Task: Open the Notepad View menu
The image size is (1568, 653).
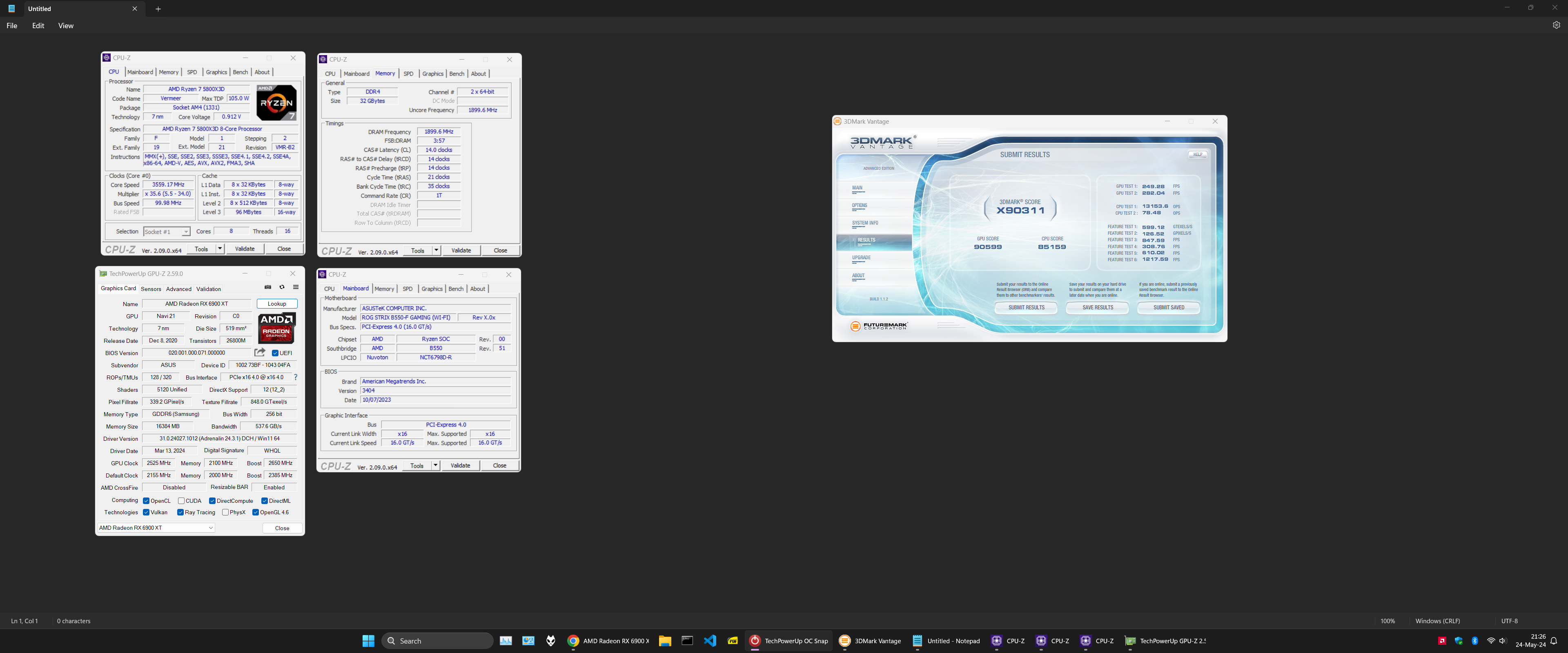Action: tap(66, 26)
